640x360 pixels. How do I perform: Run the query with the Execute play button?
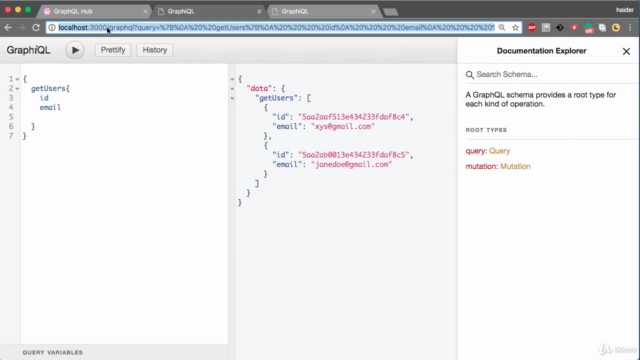tap(75, 50)
